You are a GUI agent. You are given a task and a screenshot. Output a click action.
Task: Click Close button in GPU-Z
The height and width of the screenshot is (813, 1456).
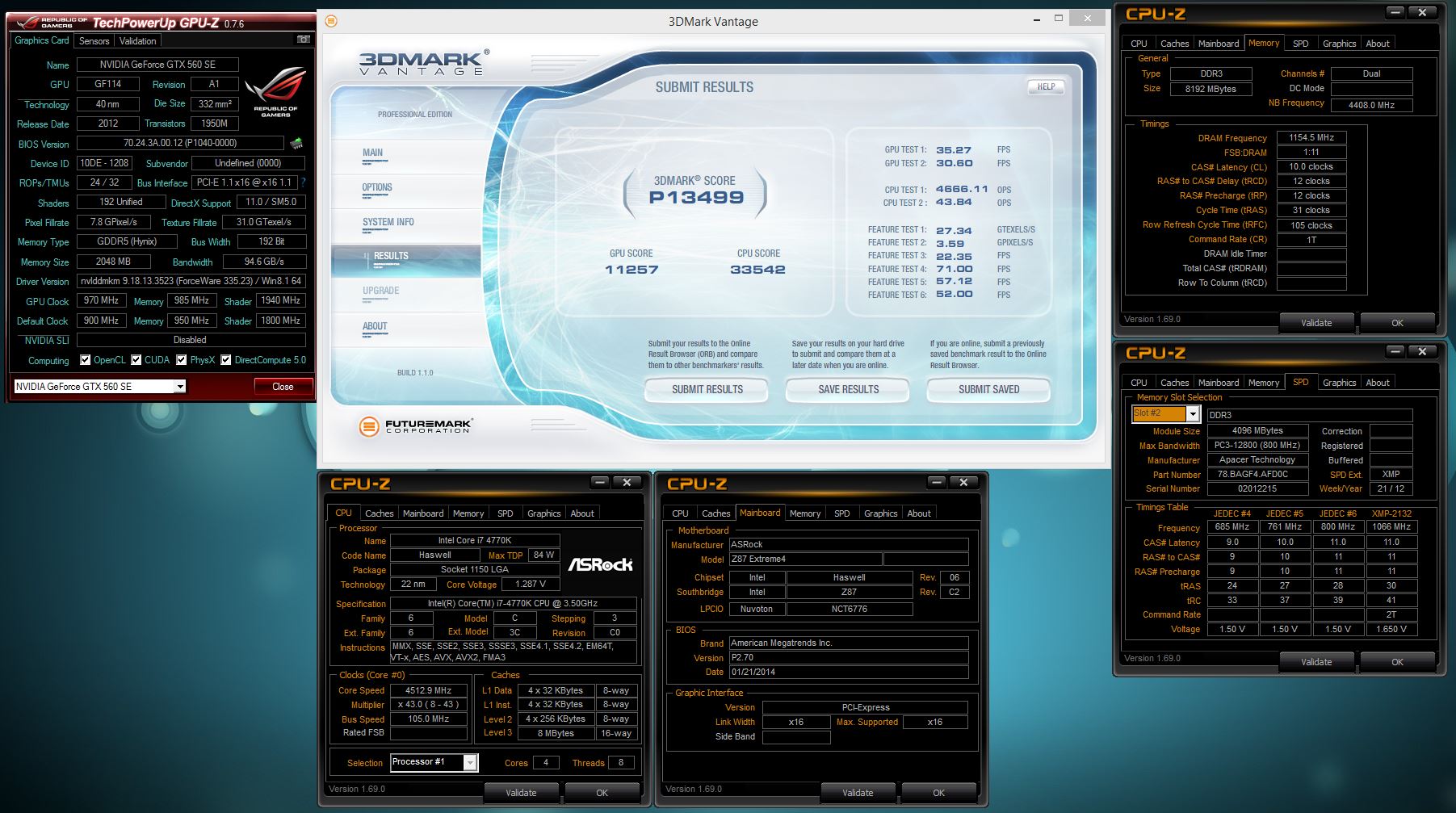283,387
